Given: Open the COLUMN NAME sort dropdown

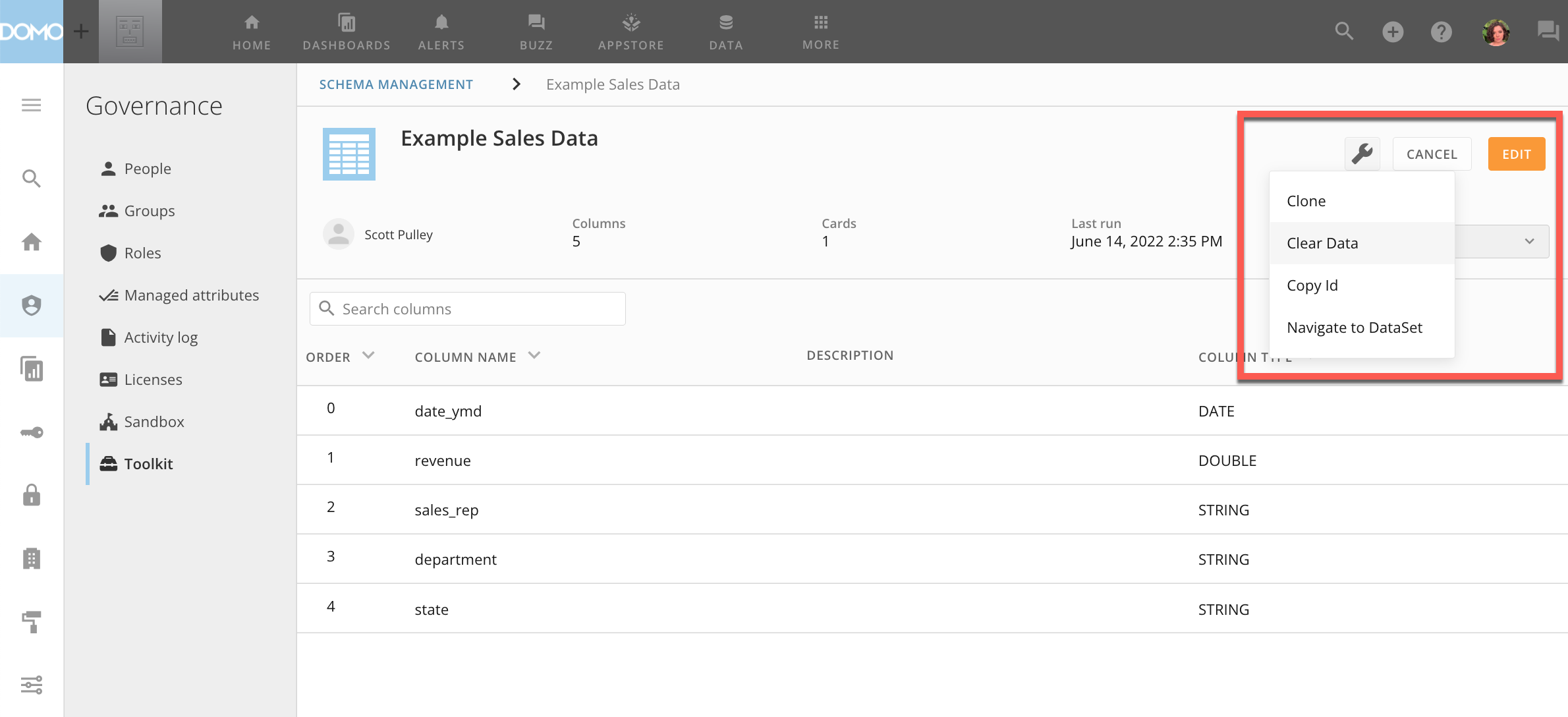Looking at the screenshot, I should (534, 355).
